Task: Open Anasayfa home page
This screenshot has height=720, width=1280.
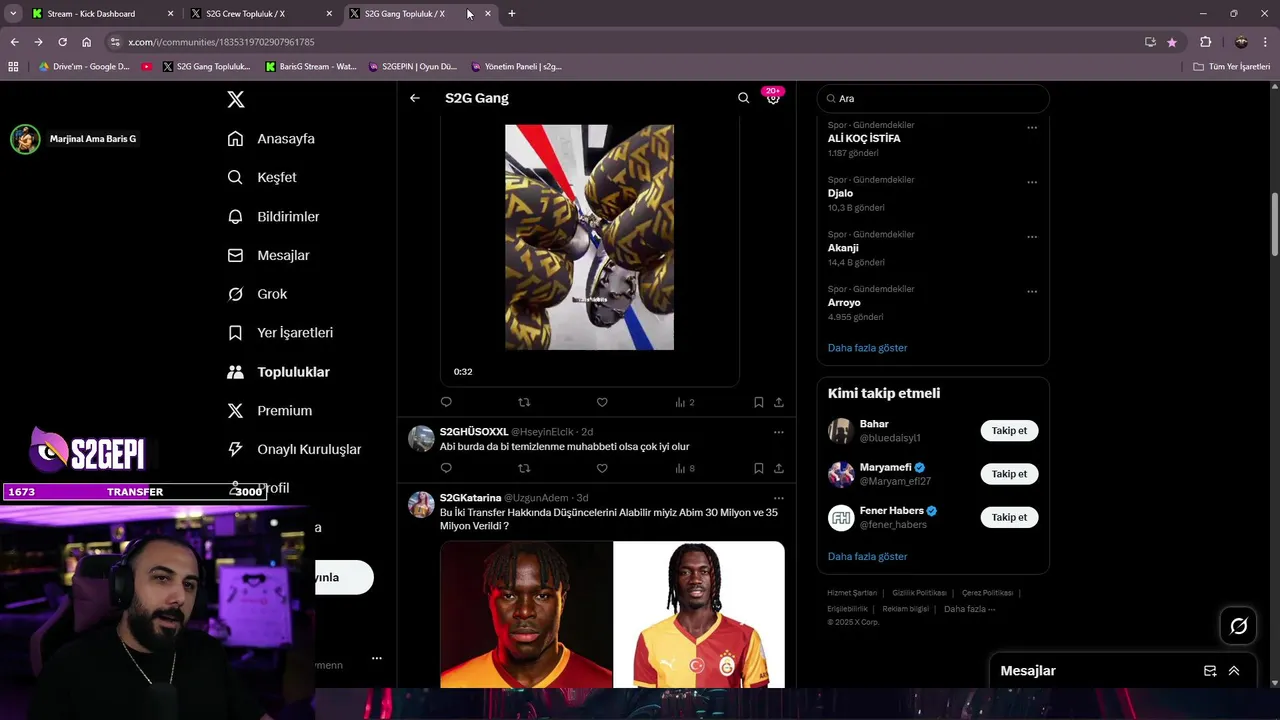Action: point(272,139)
